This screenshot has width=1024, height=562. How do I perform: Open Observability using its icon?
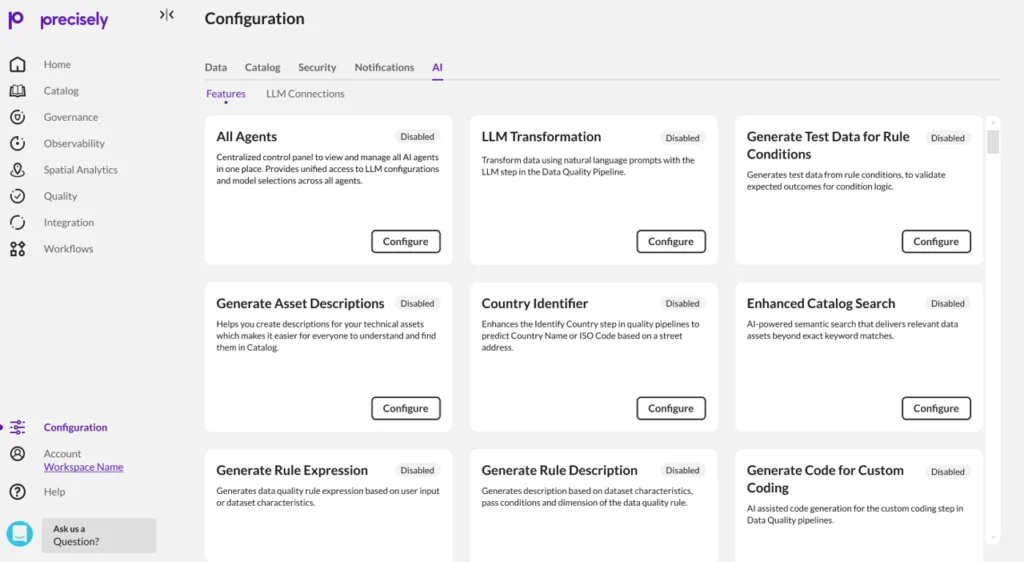tap(17, 143)
